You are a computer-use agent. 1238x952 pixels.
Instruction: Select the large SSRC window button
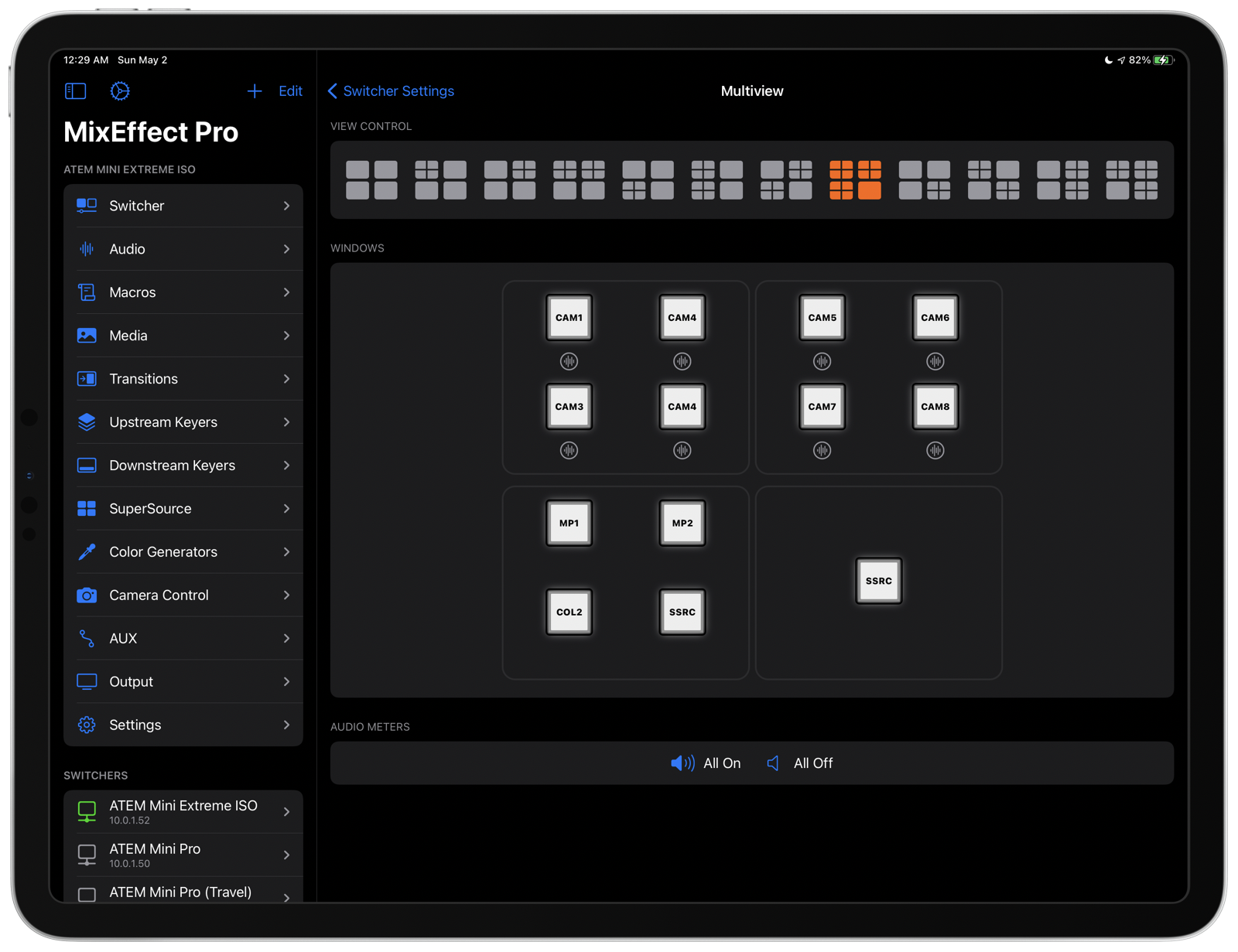click(x=879, y=581)
